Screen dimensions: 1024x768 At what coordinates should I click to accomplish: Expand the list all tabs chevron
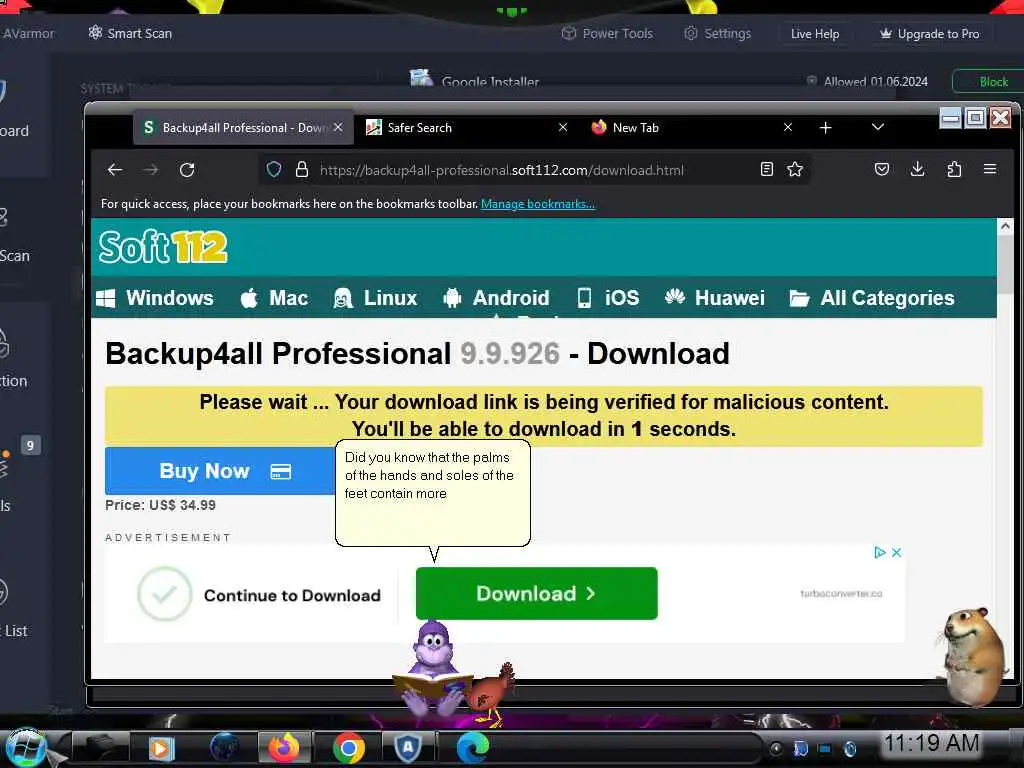(878, 127)
